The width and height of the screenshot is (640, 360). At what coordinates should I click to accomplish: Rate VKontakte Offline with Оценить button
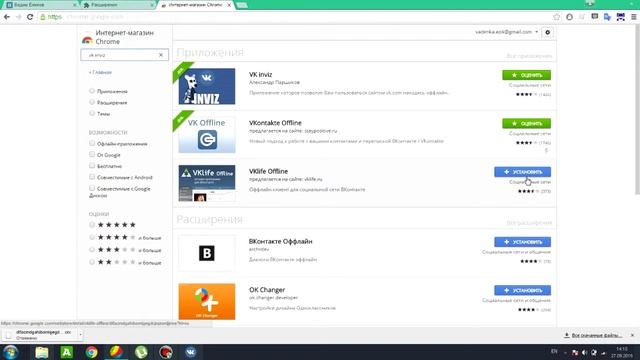[526, 123]
